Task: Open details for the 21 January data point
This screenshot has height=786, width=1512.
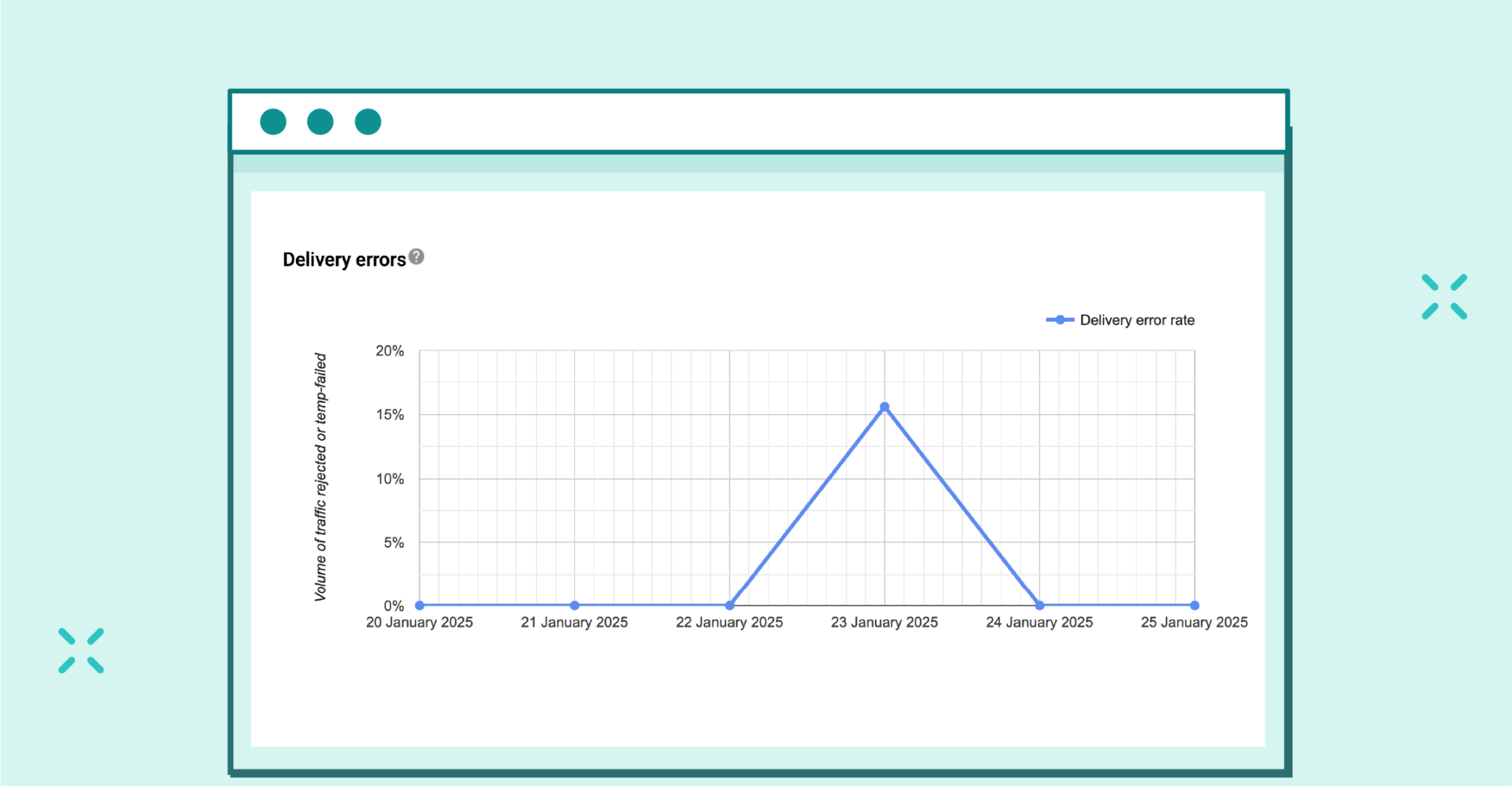Action: pos(574,604)
